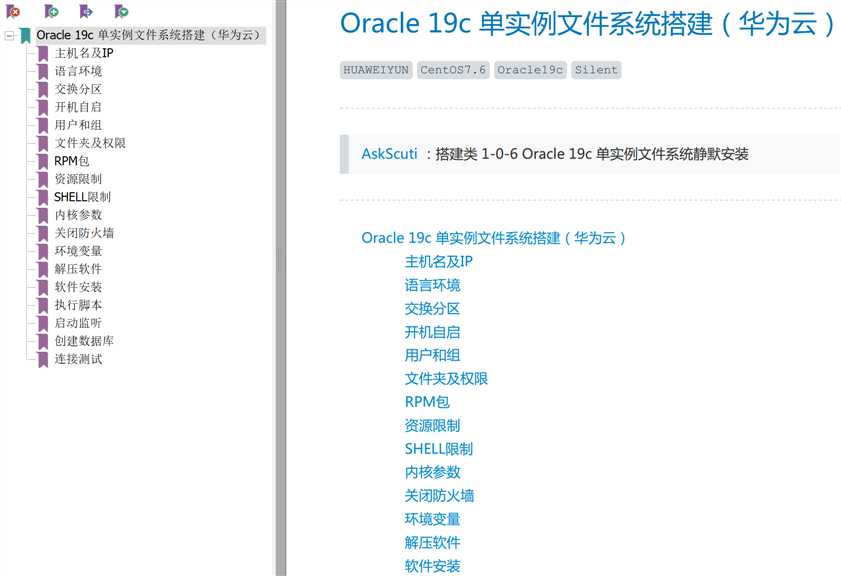Follow the contents link Oracle 19c 单实例文件系统搭建（华为云）

pyautogui.click(x=493, y=238)
